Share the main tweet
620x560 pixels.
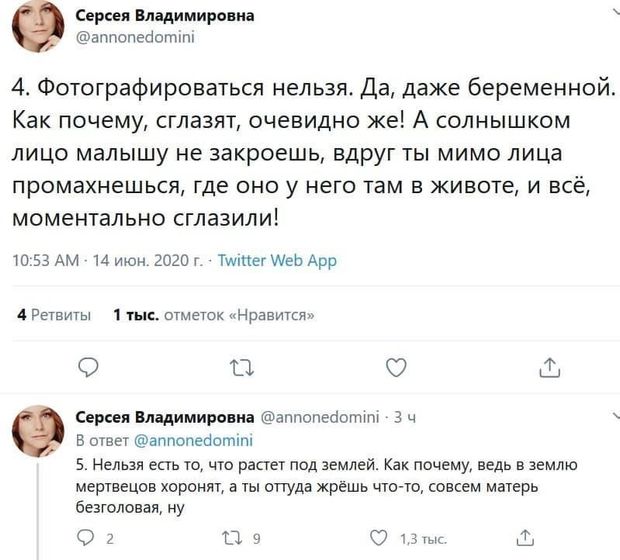549,368
